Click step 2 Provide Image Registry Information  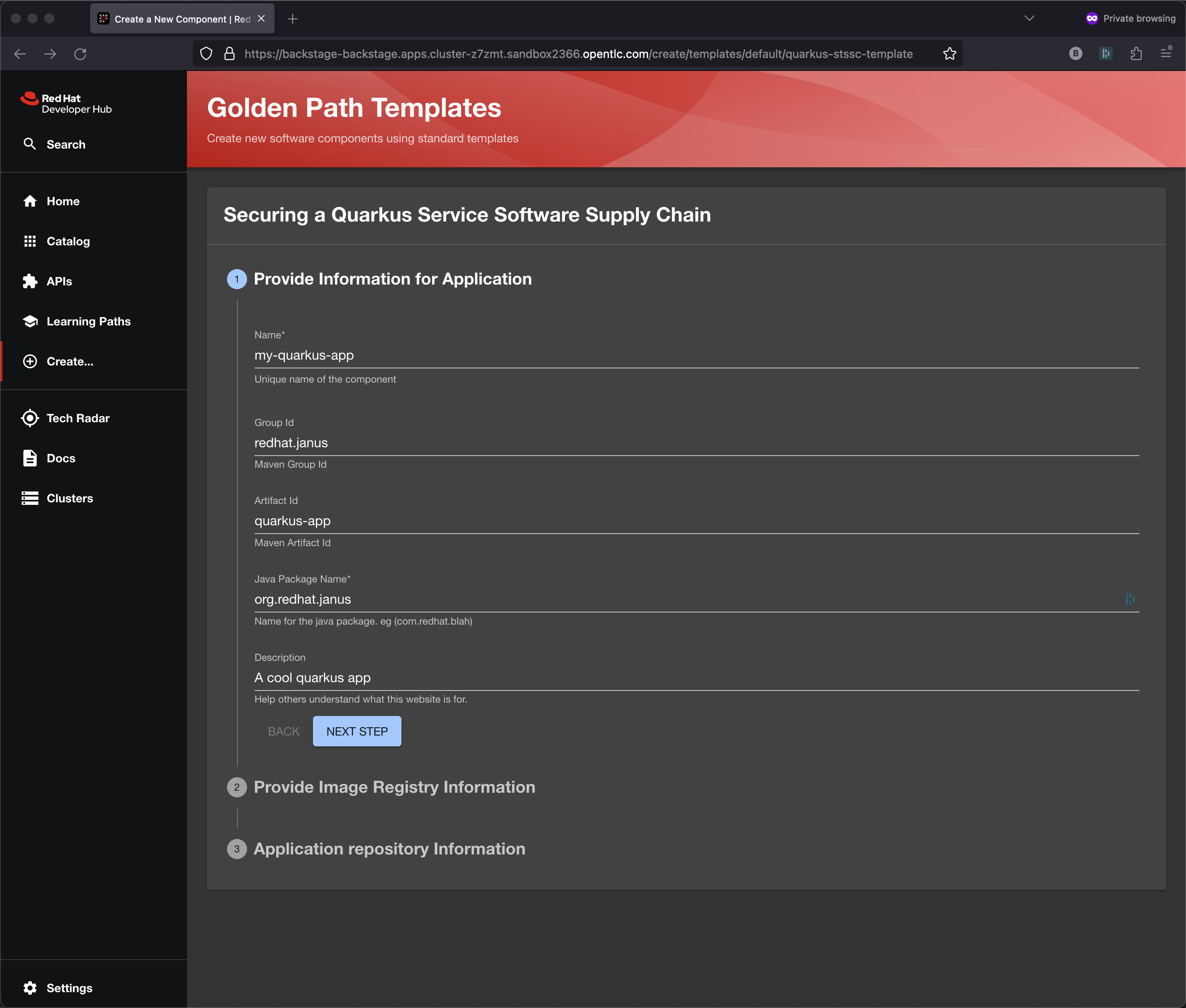(394, 787)
